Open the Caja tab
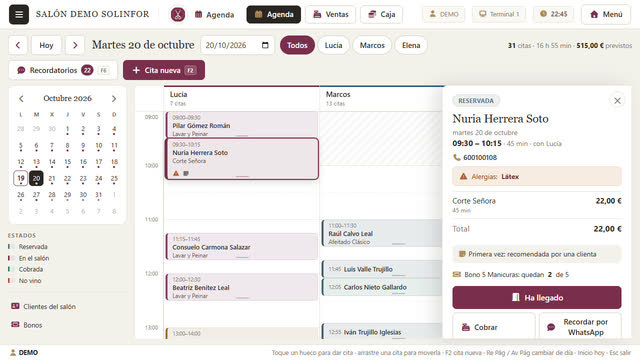Image resolution: width=640 pixels, height=360 pixels. click(x=381, y=14)
